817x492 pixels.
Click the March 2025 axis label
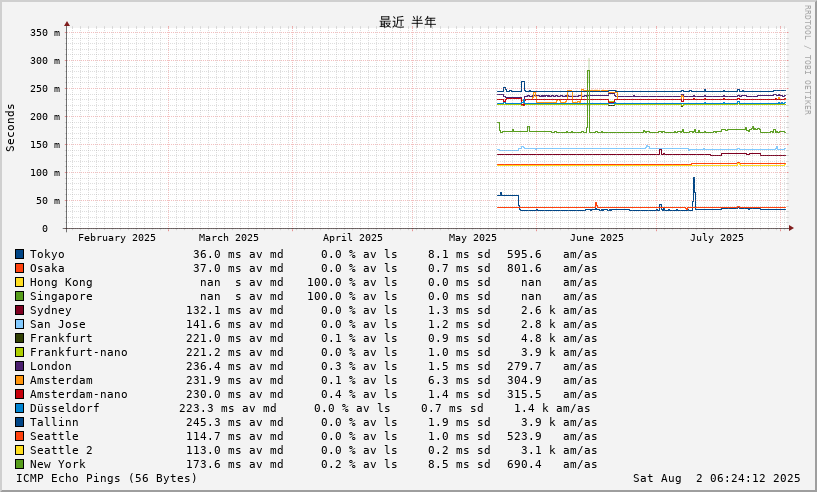[x=229, y=238]
